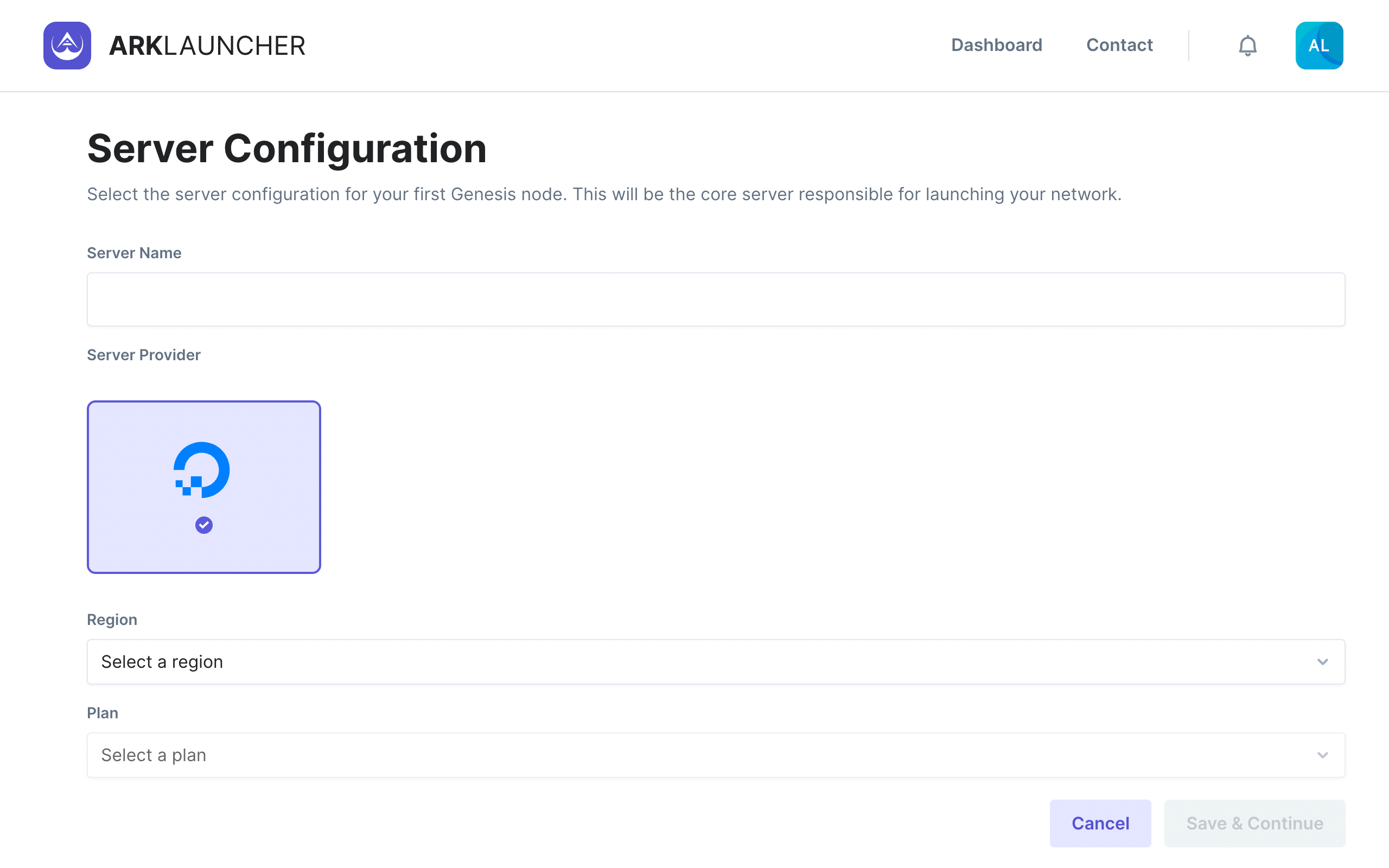Expand the Plan dropdown chevron arrow
Image resolution: width=1389 pixels, height=868 pixels.
1322,755
